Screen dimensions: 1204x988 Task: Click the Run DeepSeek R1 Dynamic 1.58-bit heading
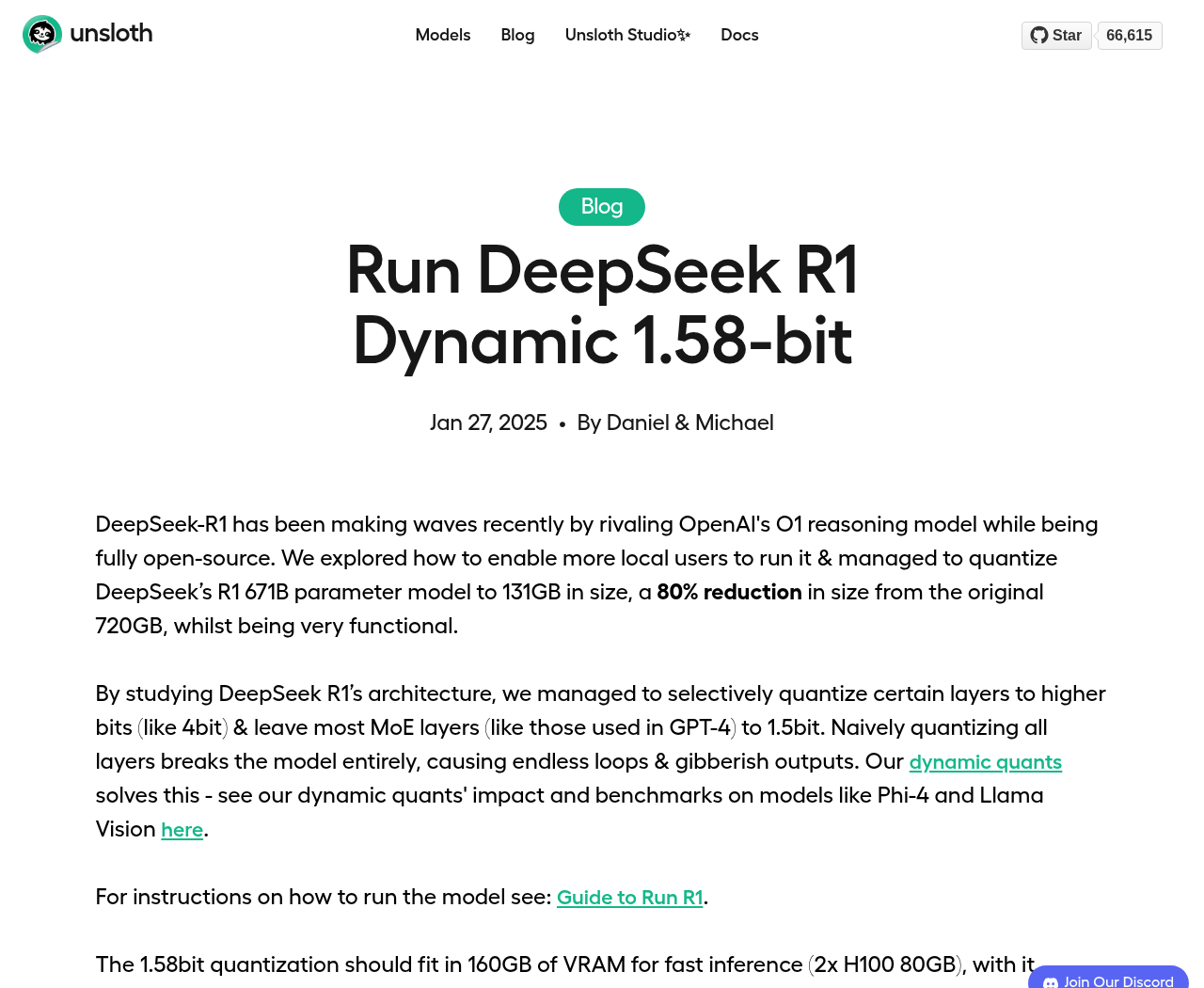click(602, 305)
